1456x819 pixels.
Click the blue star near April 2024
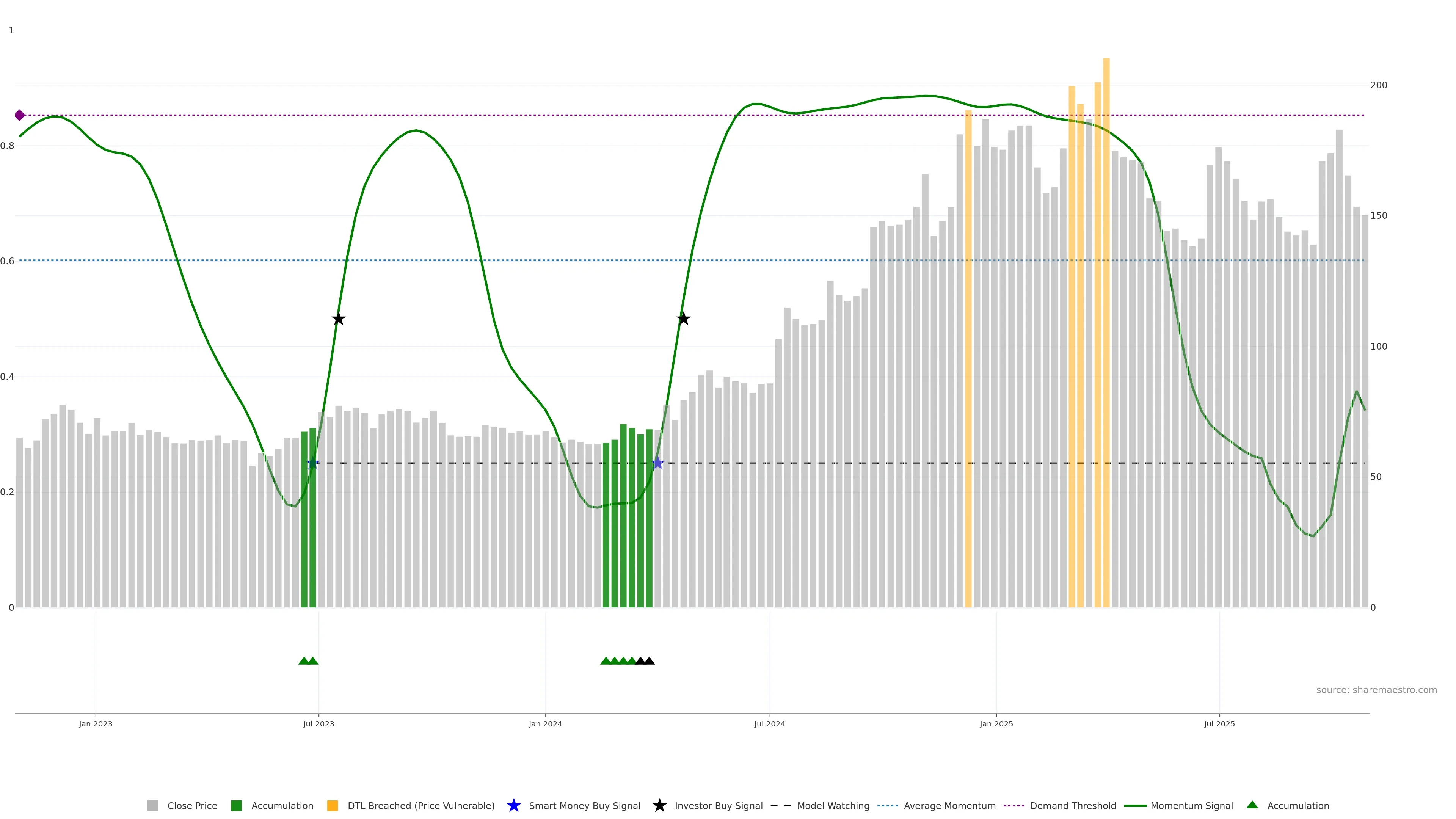click(x=657, y=463)
